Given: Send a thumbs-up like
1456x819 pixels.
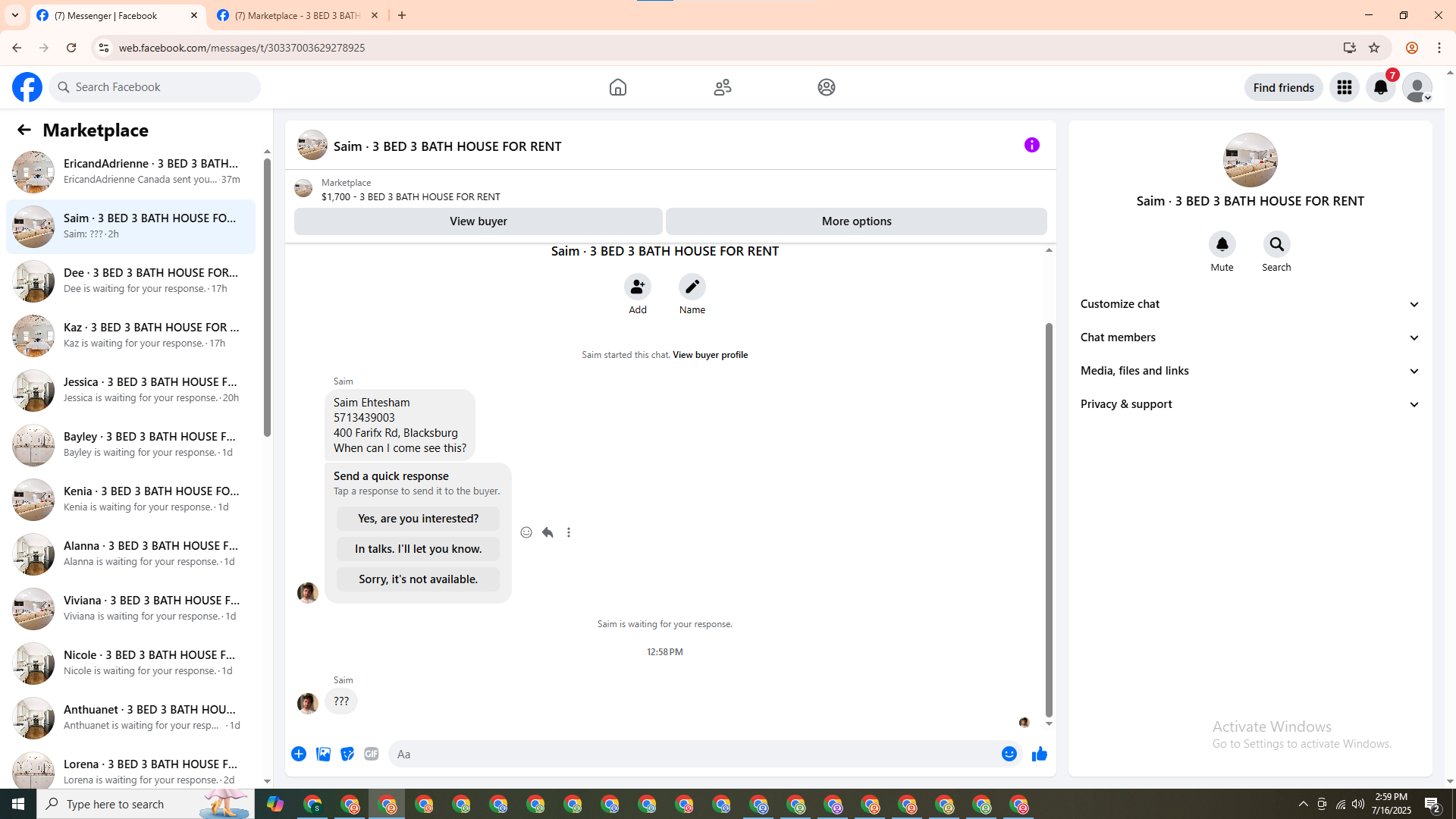Looking at the screenshot, I should point(1040,754).
